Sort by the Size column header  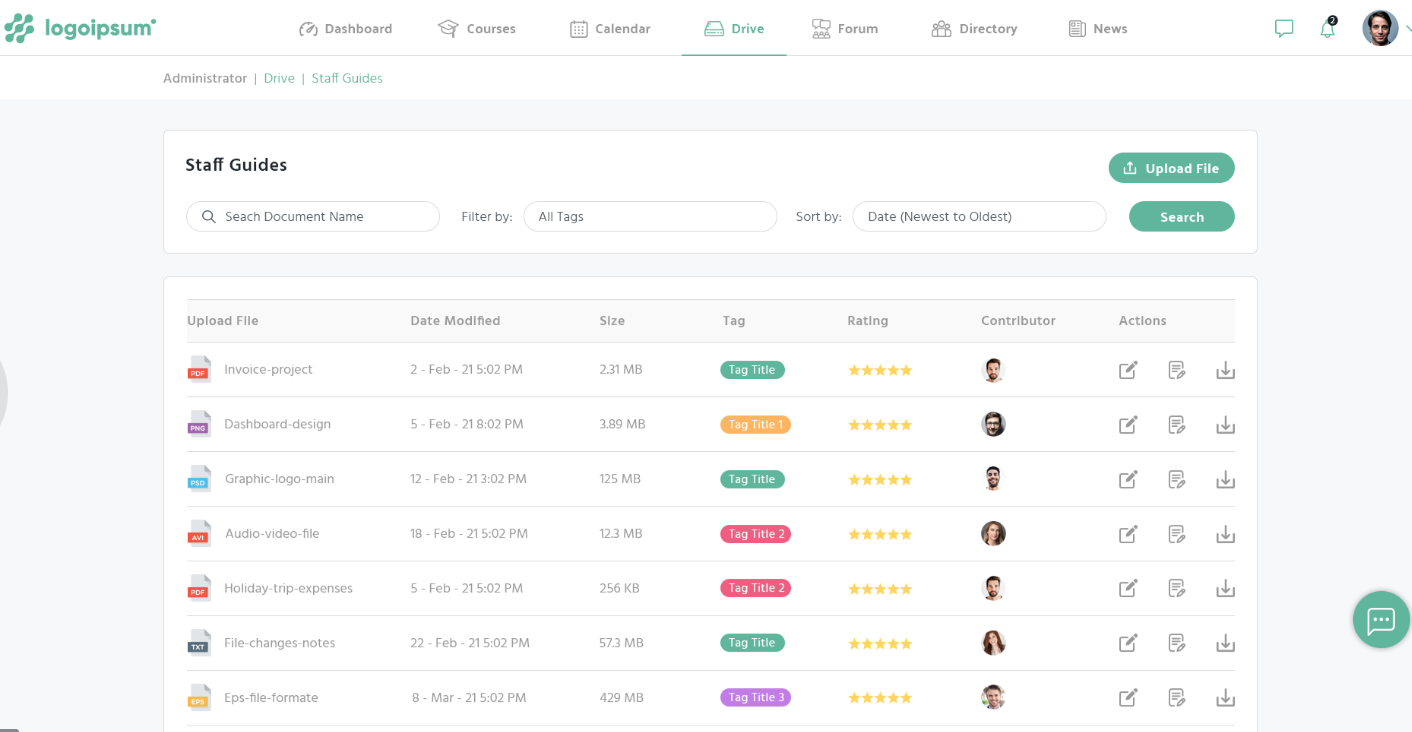[612, 321]
